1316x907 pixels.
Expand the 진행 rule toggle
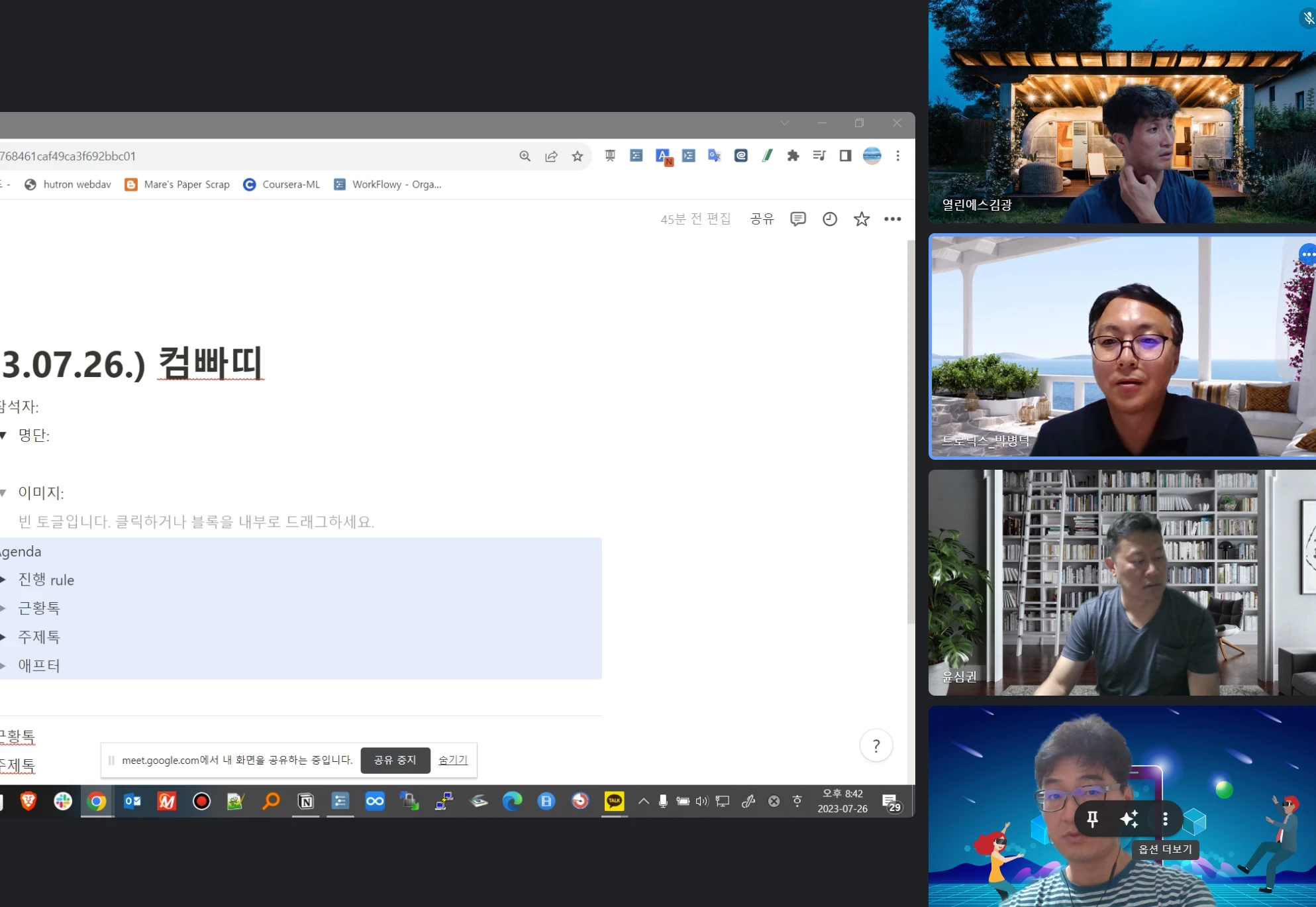(x=3, y=580)
